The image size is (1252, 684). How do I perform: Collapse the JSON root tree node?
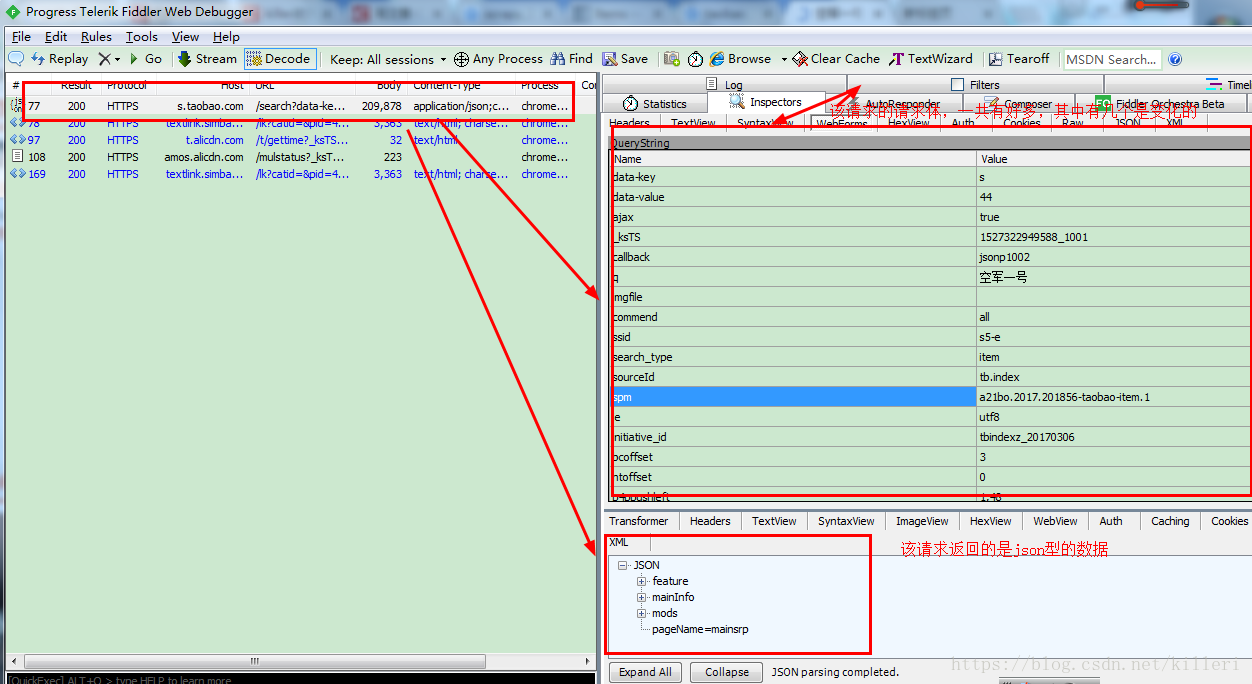pyautogui.click(x=622, y=565)
